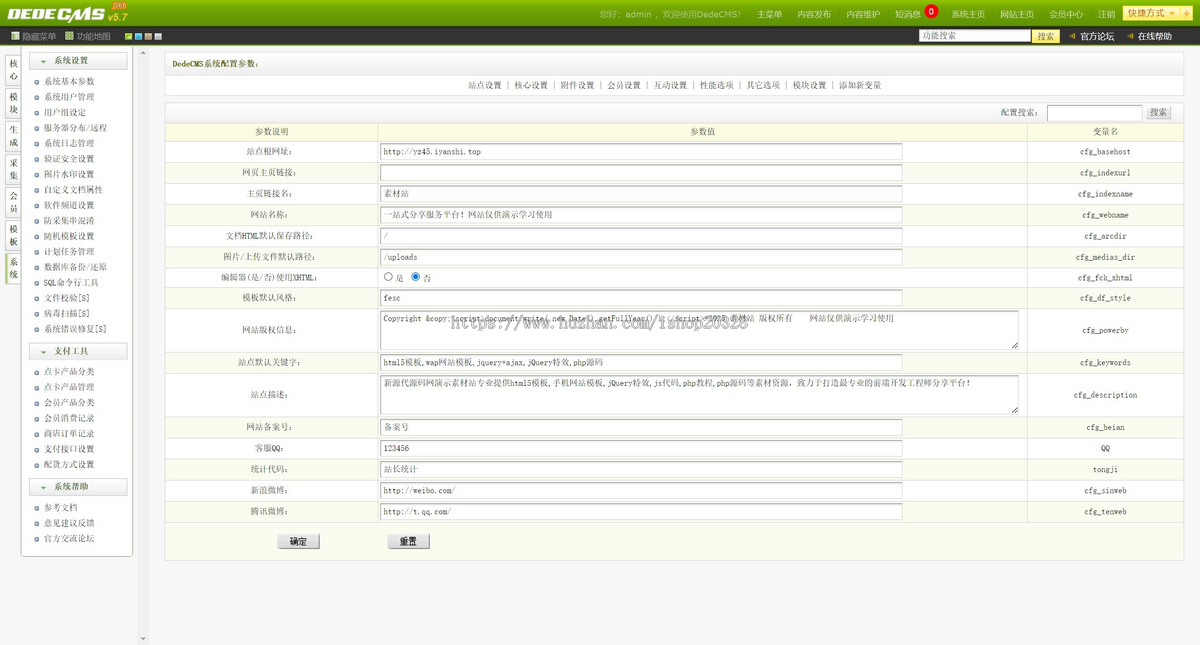
Task: Select the 是 radio for XHTML editor
Action: pyautogui.click(x=388, y=277)
